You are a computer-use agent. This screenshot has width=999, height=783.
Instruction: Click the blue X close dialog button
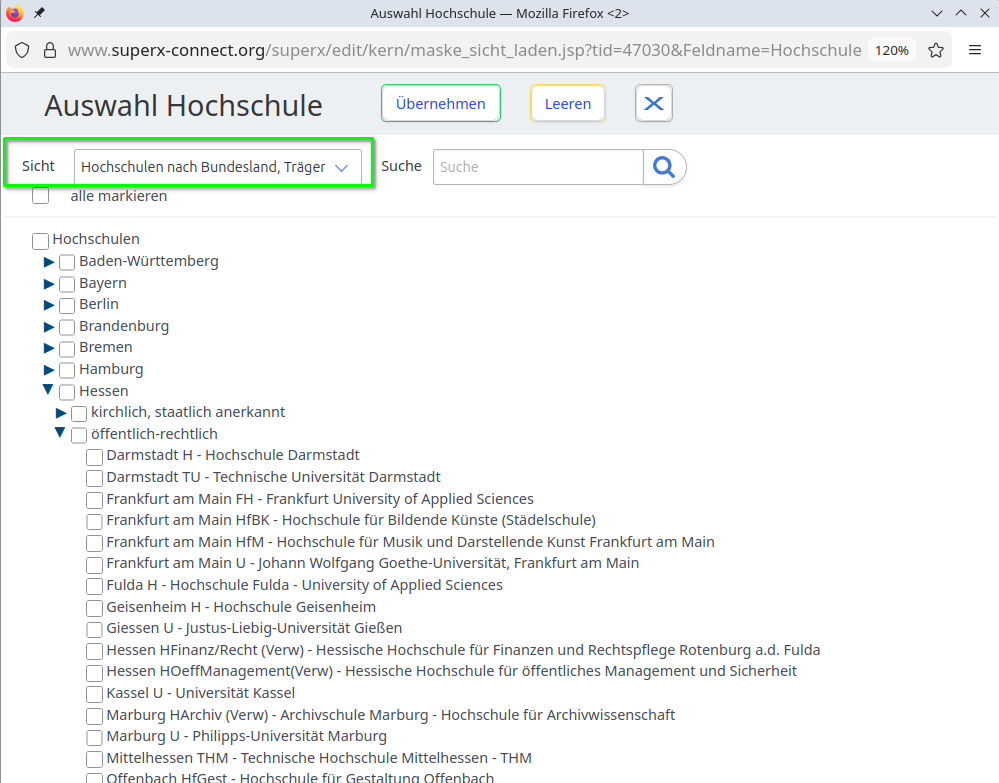coord(654,104)
